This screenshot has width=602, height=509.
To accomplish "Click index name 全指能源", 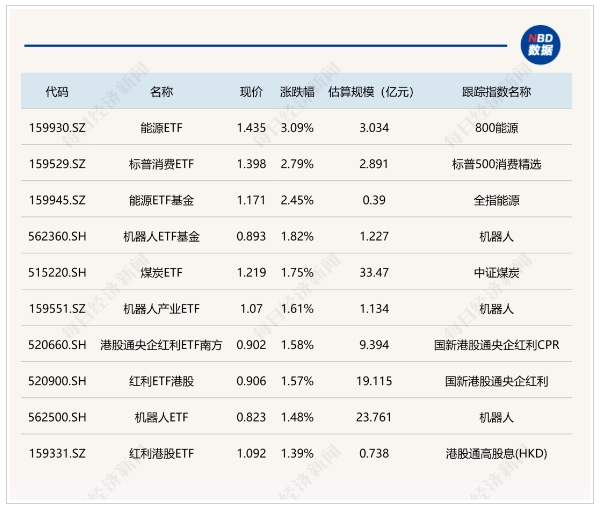I will 496,200.
